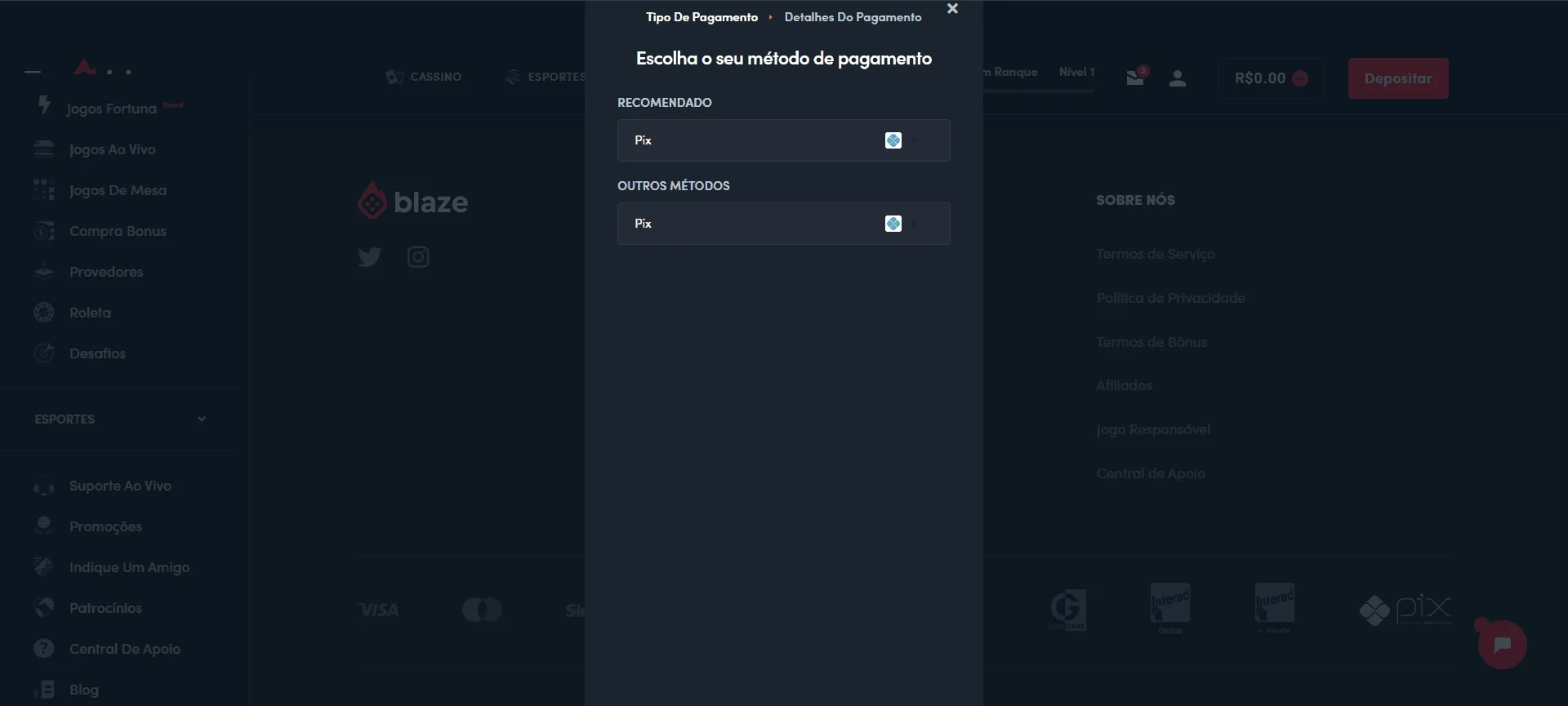Click the pix logo in footer
The image size is (1568, 706).
pyautogui.click(x=1405, y=610)
